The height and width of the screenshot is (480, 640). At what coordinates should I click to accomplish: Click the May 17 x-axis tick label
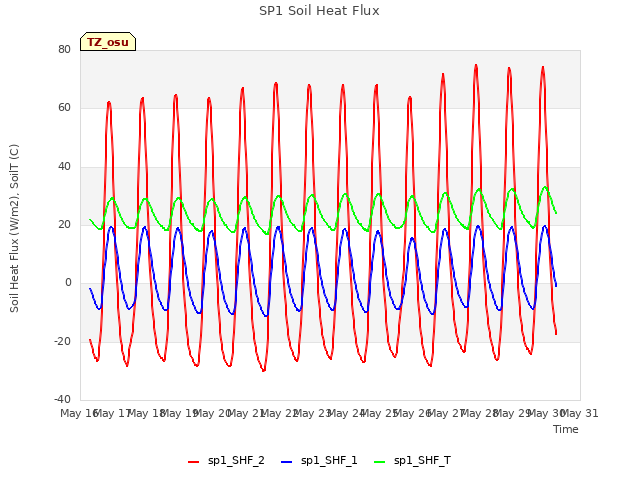[x=112, y=413]
